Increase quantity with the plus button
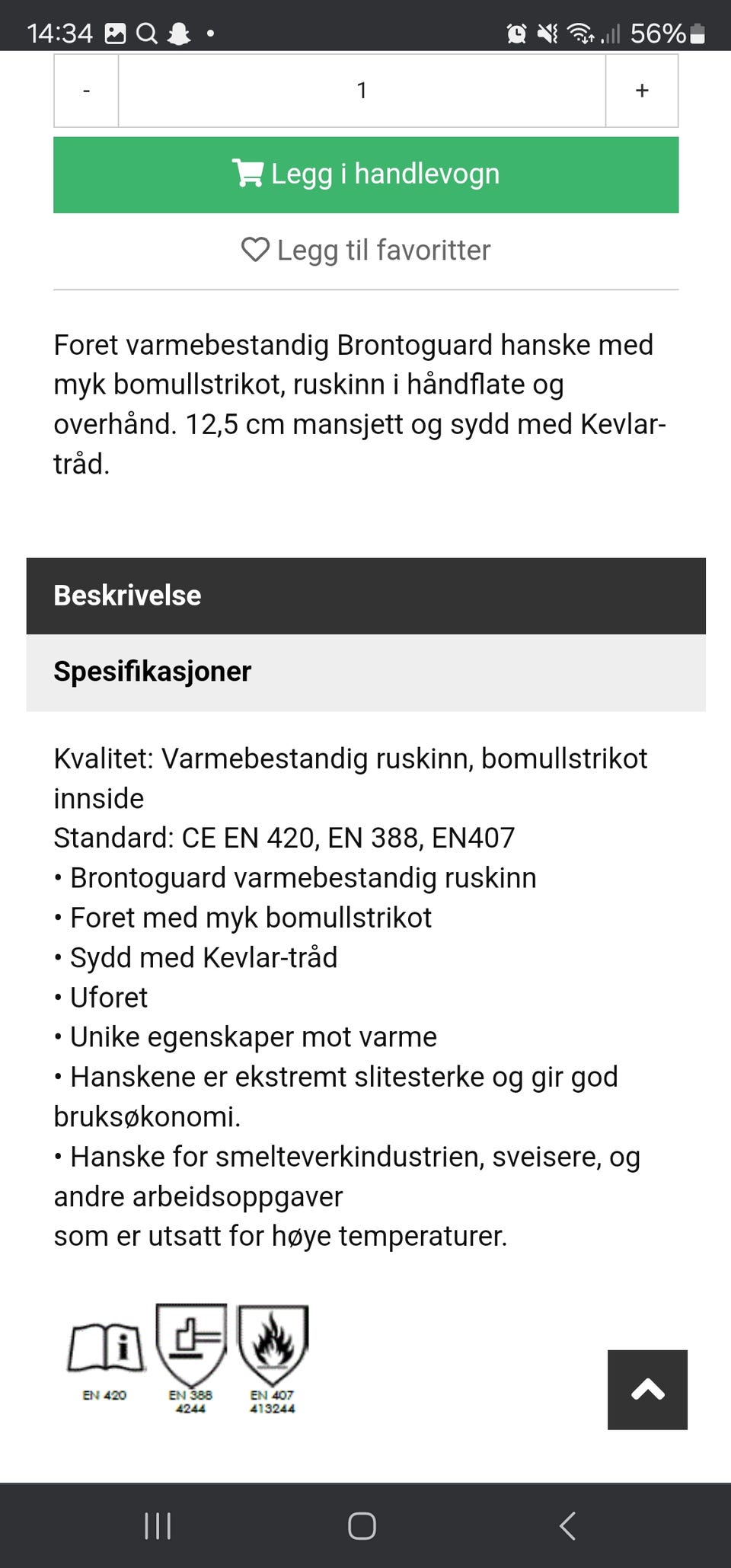 coord(642,91)
